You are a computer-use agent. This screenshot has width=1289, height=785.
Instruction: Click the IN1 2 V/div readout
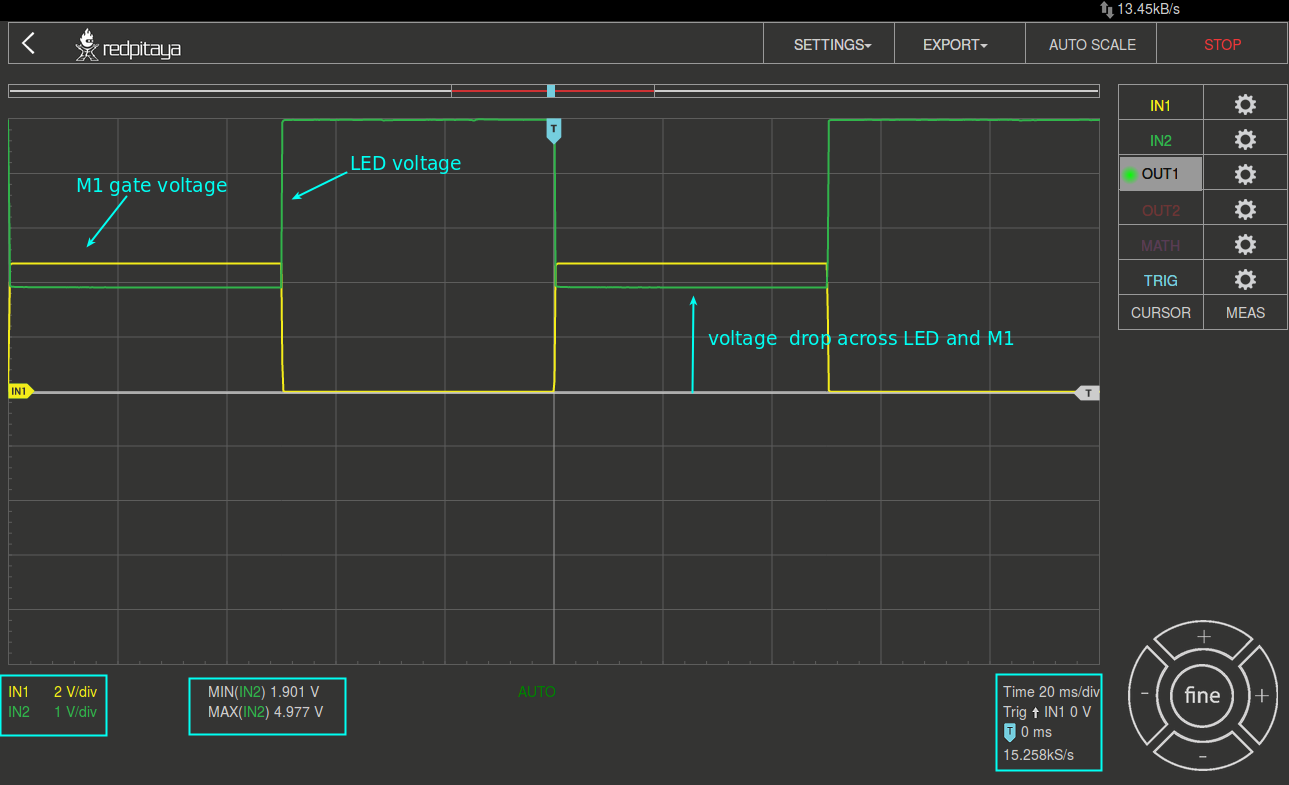click(53, 692)
